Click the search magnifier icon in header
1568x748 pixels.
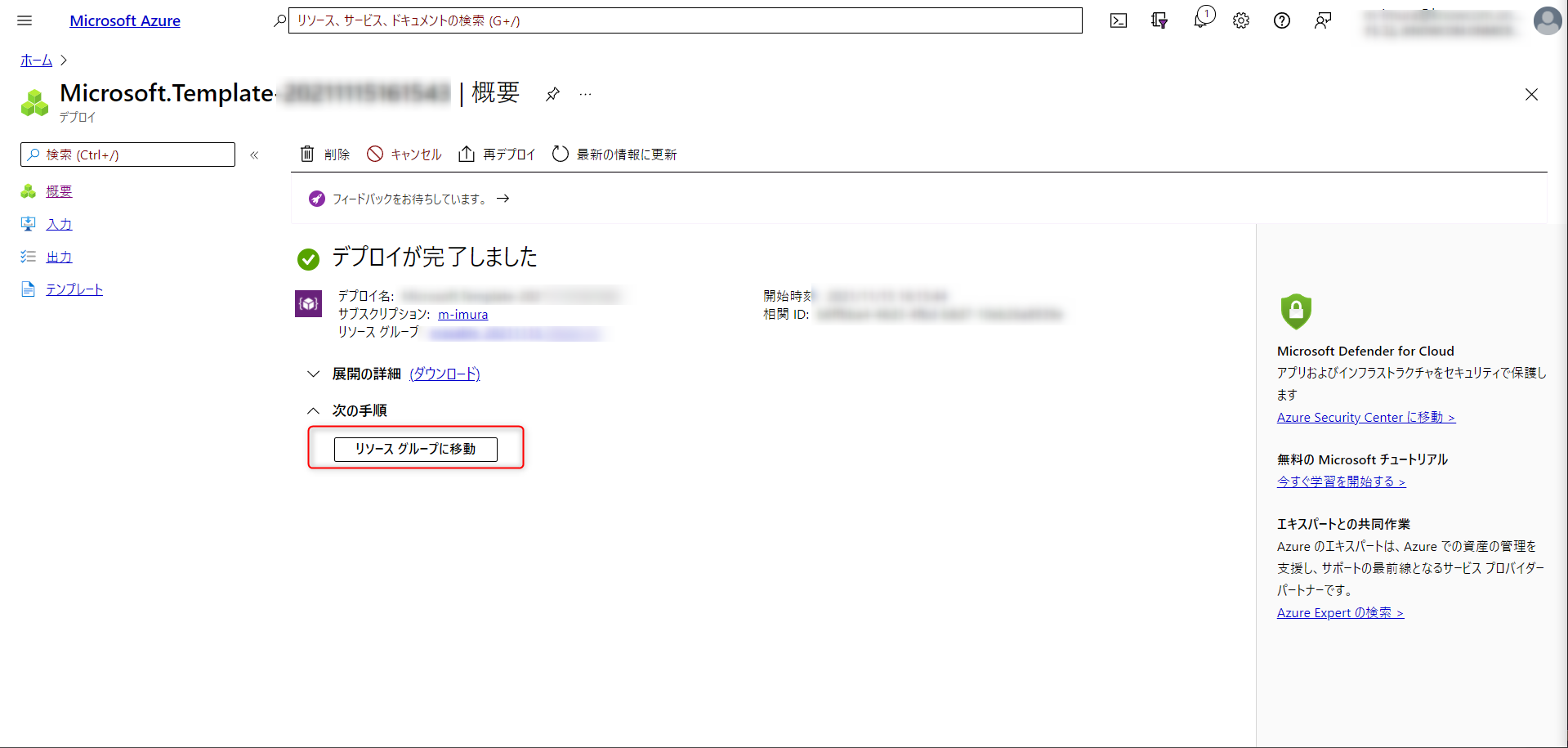tap(279, 20)
